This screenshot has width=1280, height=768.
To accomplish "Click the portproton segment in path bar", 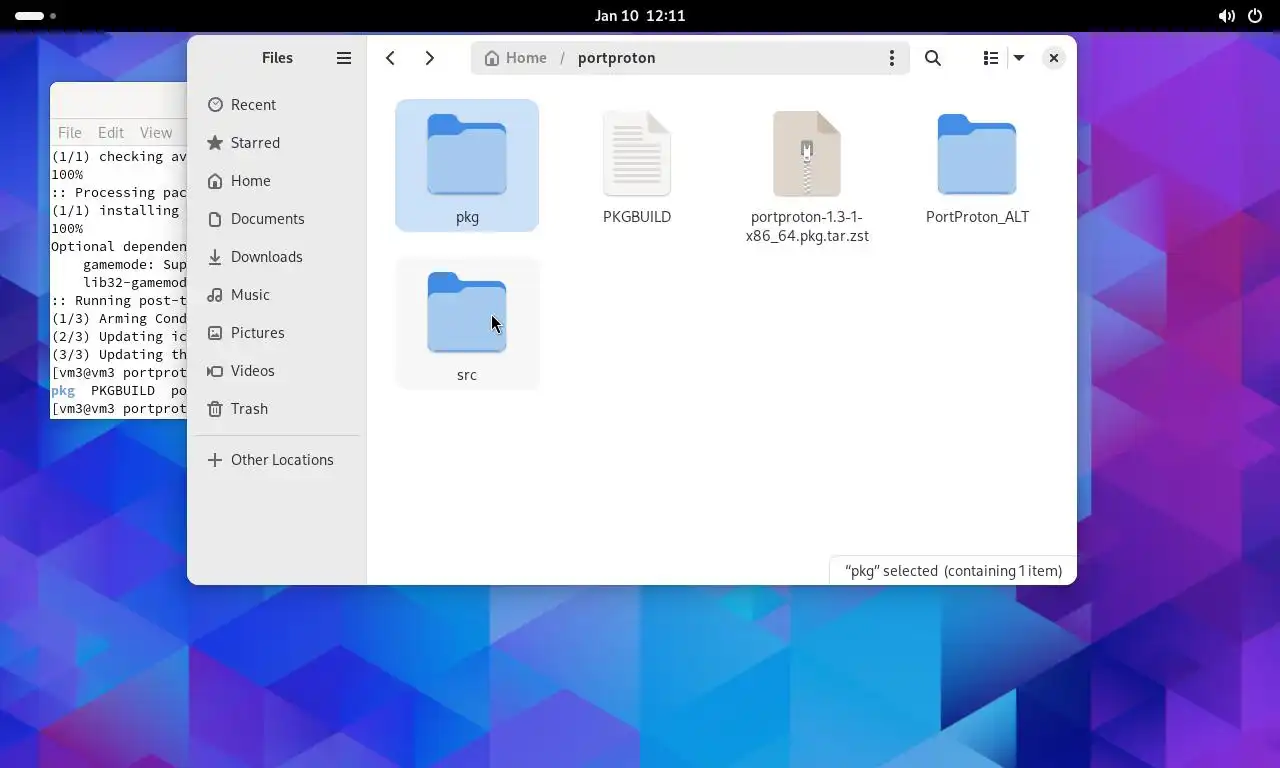I will click(617, 58).
